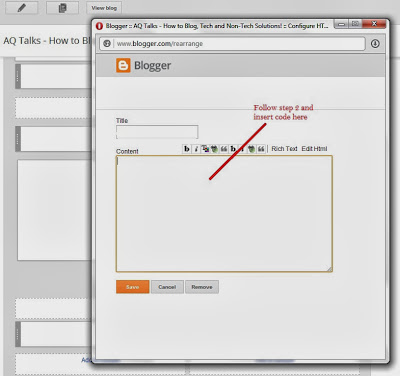Click the AQ Talks blog title in background

click(47, 41)
